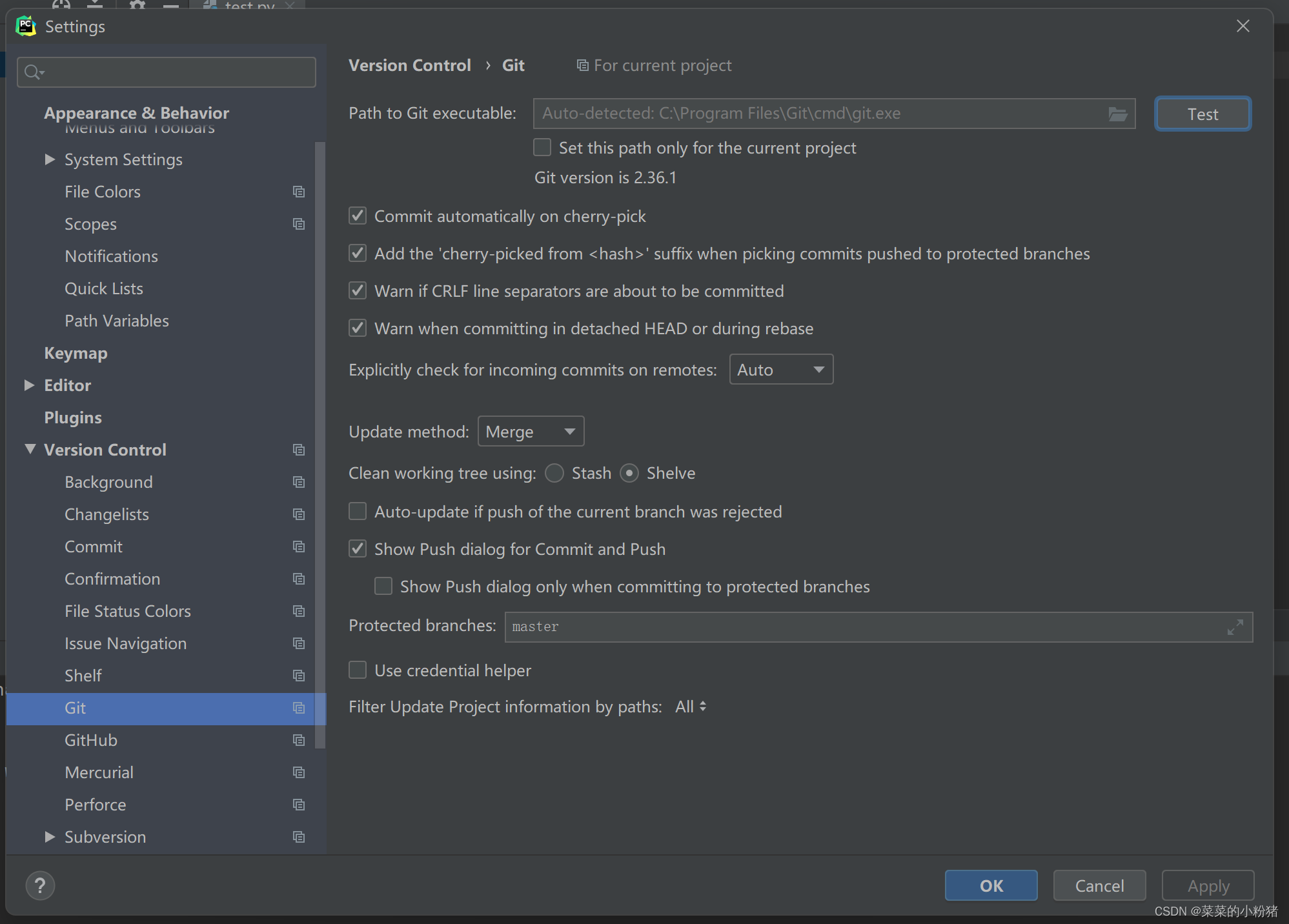Open the Update method Merge dropdown
The width and height of the screenshot is (1289, 924).
pyautogui.click(x=531, y=432)
